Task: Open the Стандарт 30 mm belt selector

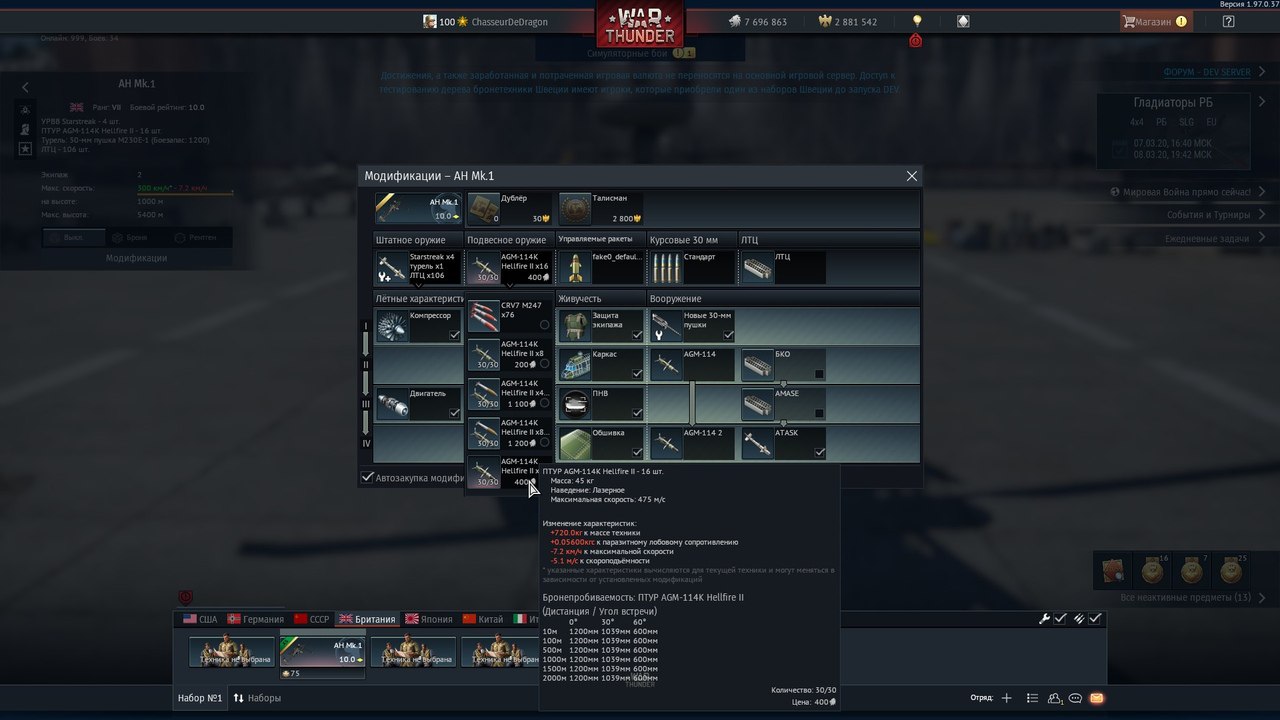Action: [x=692, y=268]
